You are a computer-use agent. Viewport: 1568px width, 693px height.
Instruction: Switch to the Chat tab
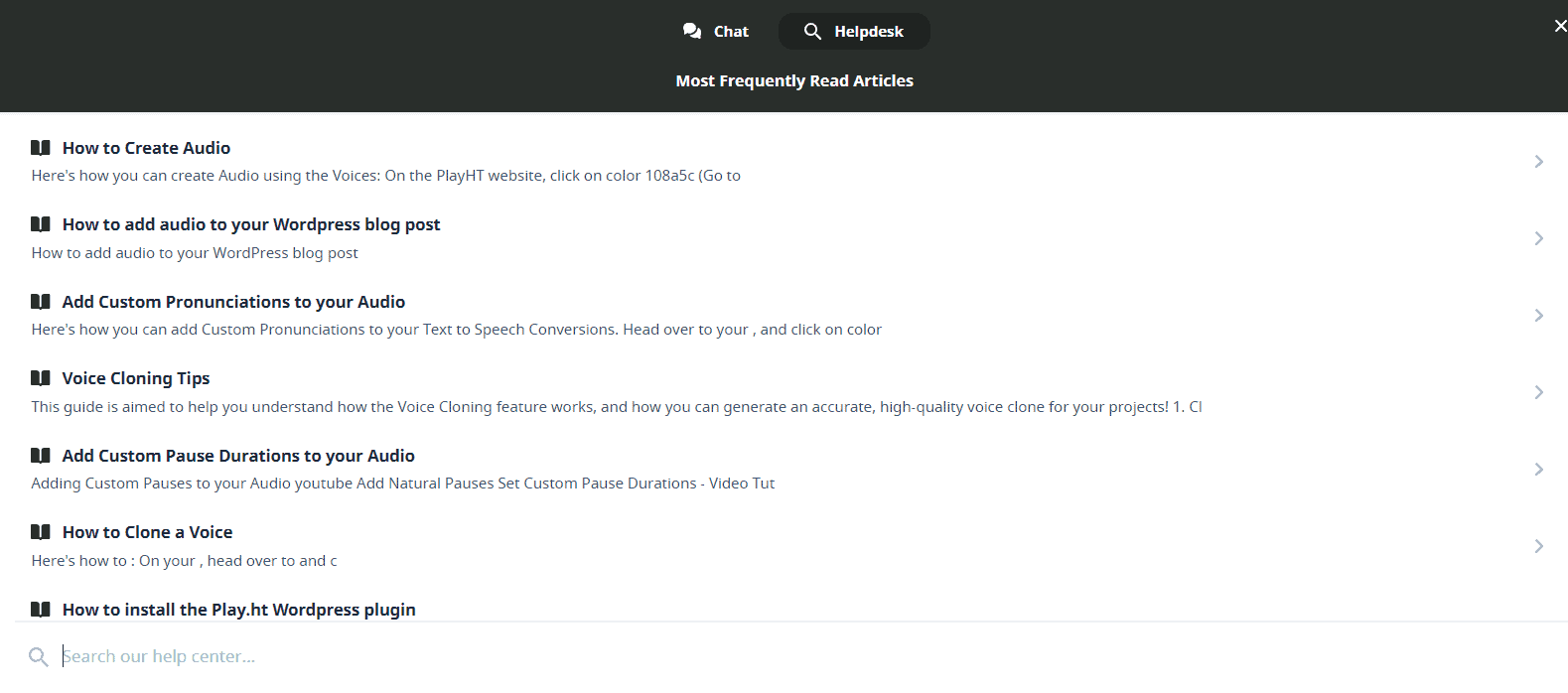click(x=716, y=32)
